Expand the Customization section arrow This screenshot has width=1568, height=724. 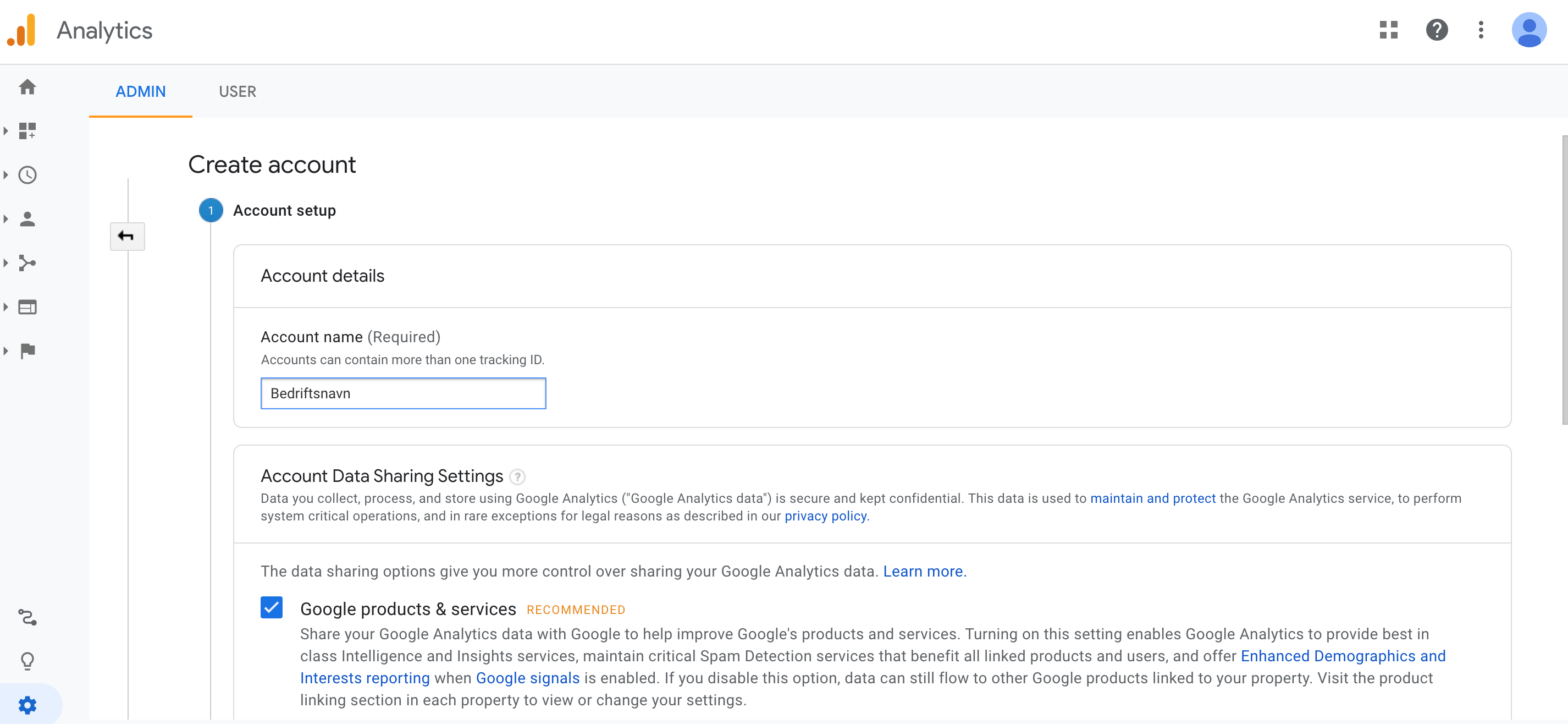(5, 130)
